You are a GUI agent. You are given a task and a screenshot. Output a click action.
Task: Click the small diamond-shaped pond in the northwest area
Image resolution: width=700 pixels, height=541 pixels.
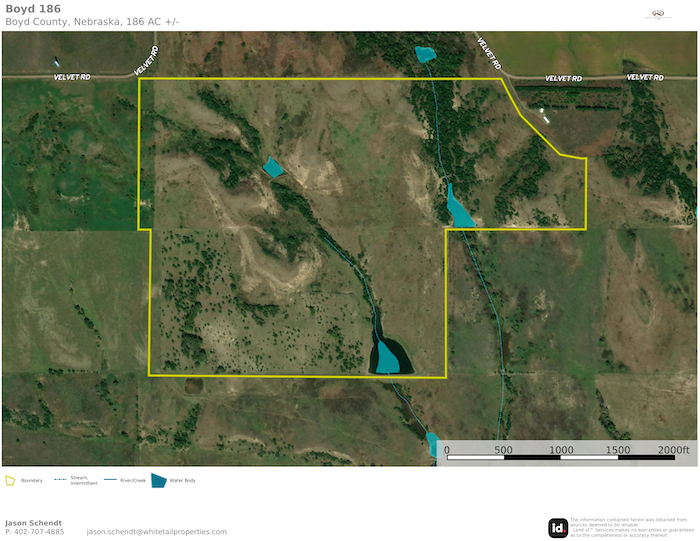tap(273, 167)
